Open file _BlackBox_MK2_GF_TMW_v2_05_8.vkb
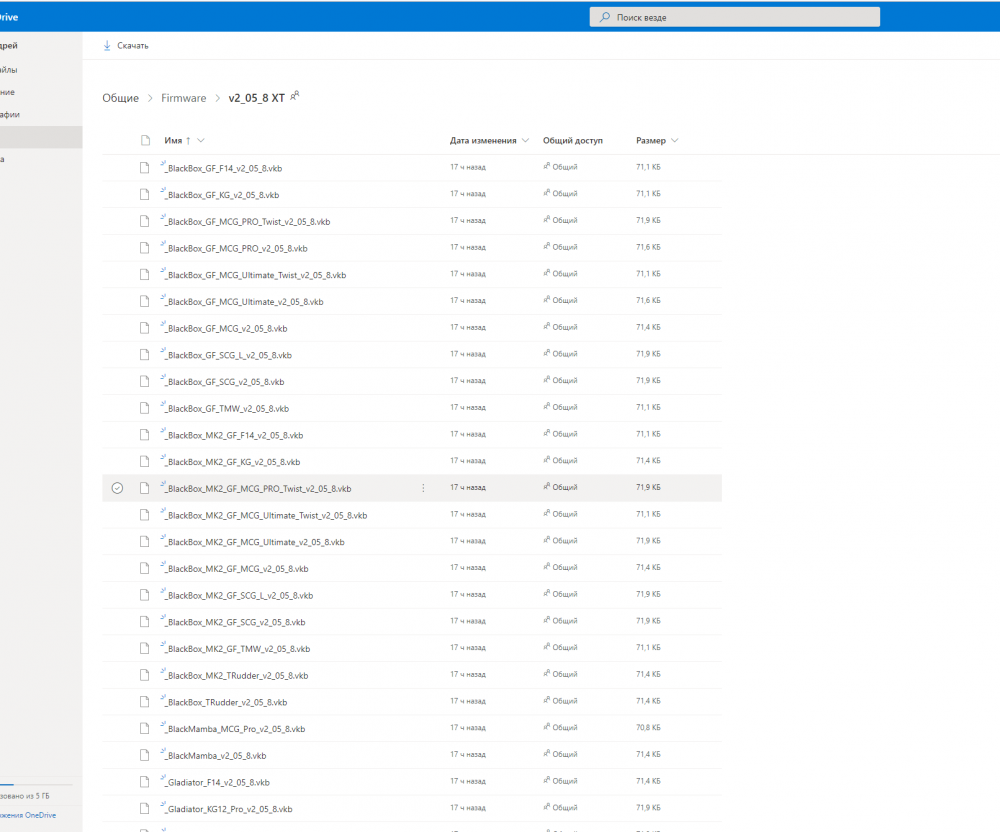1000x832 pixels. [x=237, y=649]
